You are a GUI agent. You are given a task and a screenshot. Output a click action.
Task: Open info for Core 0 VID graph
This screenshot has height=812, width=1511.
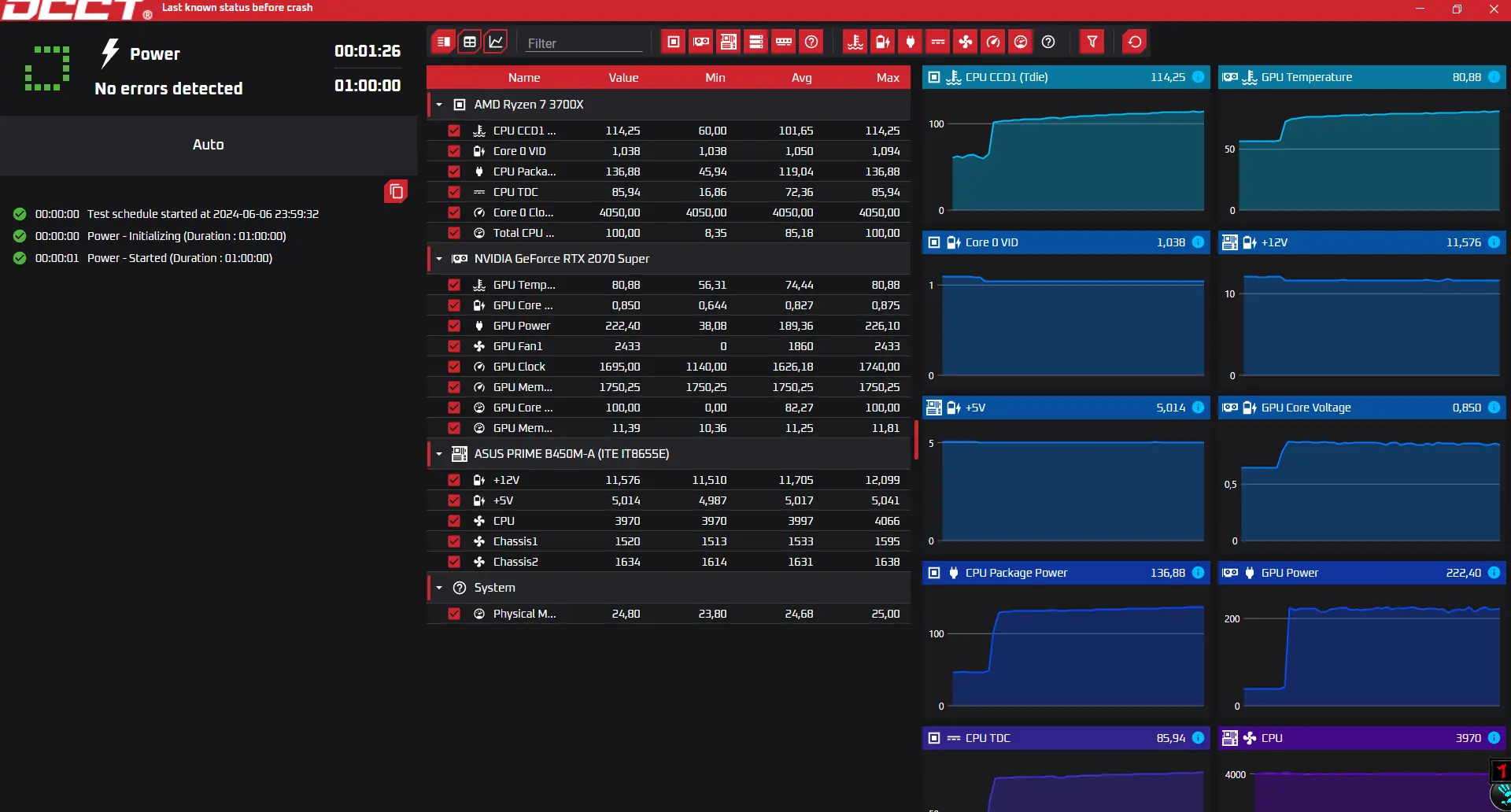(x=1198, y=242)
